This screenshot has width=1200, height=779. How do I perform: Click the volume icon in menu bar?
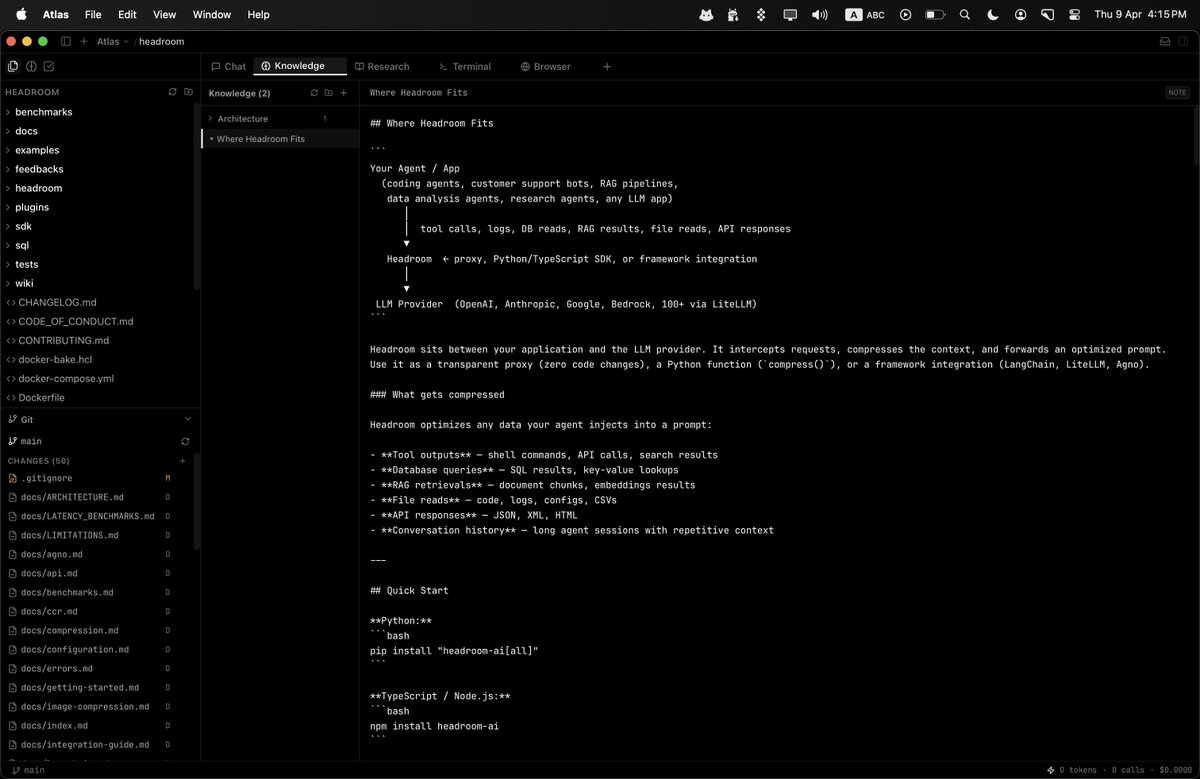click(820, 15)
